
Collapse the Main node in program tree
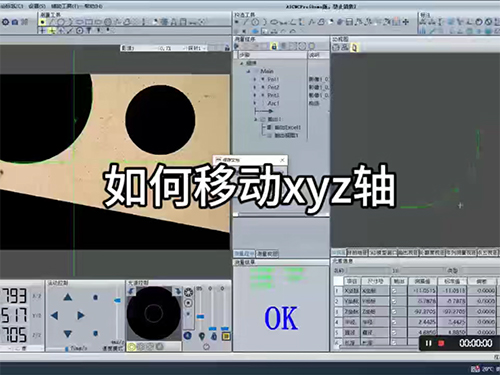pos(248,71)
